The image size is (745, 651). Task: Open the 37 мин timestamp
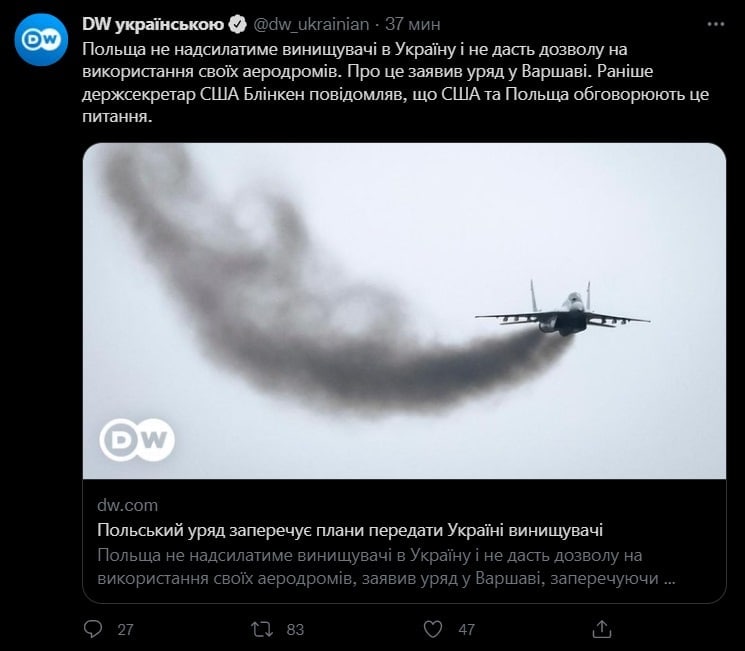[x=412, y=24]
